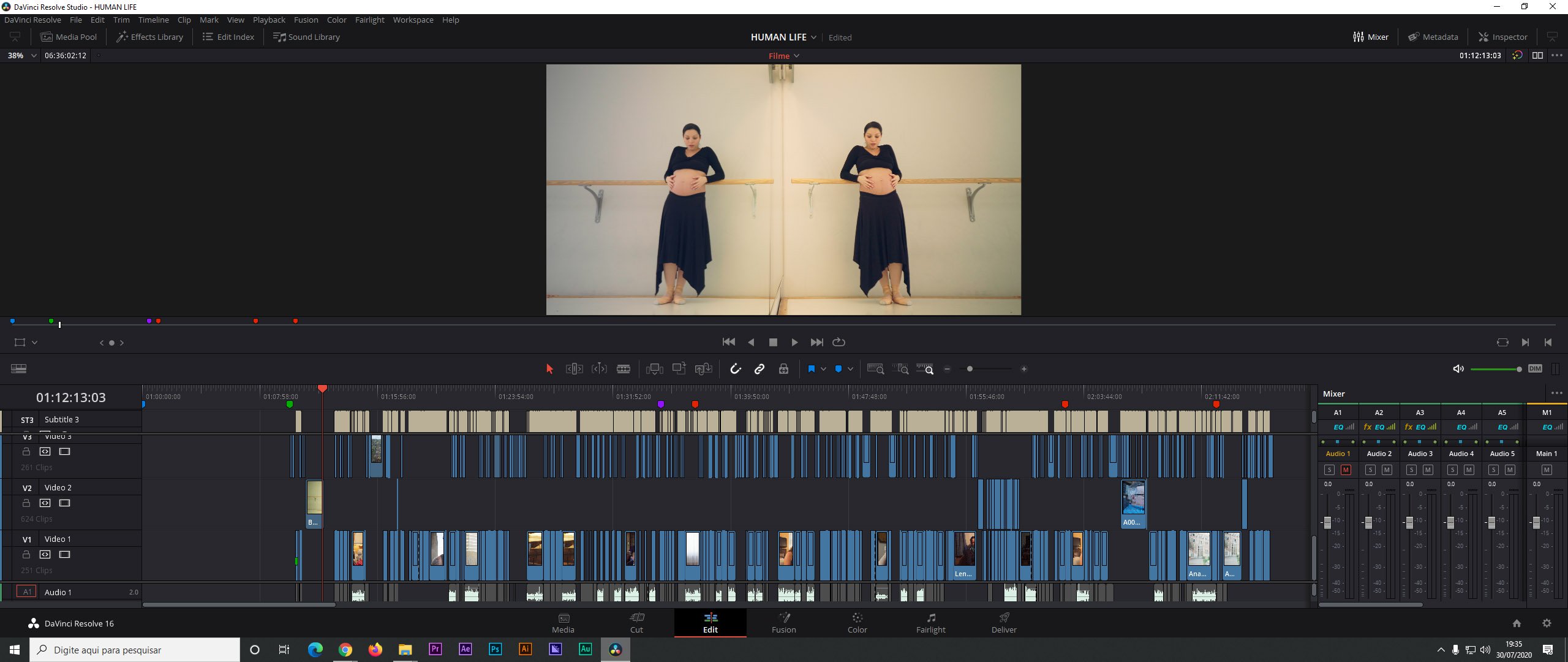Activate the Blade Edit Mode tool
Screen dimensions: 1568x662
623,369
